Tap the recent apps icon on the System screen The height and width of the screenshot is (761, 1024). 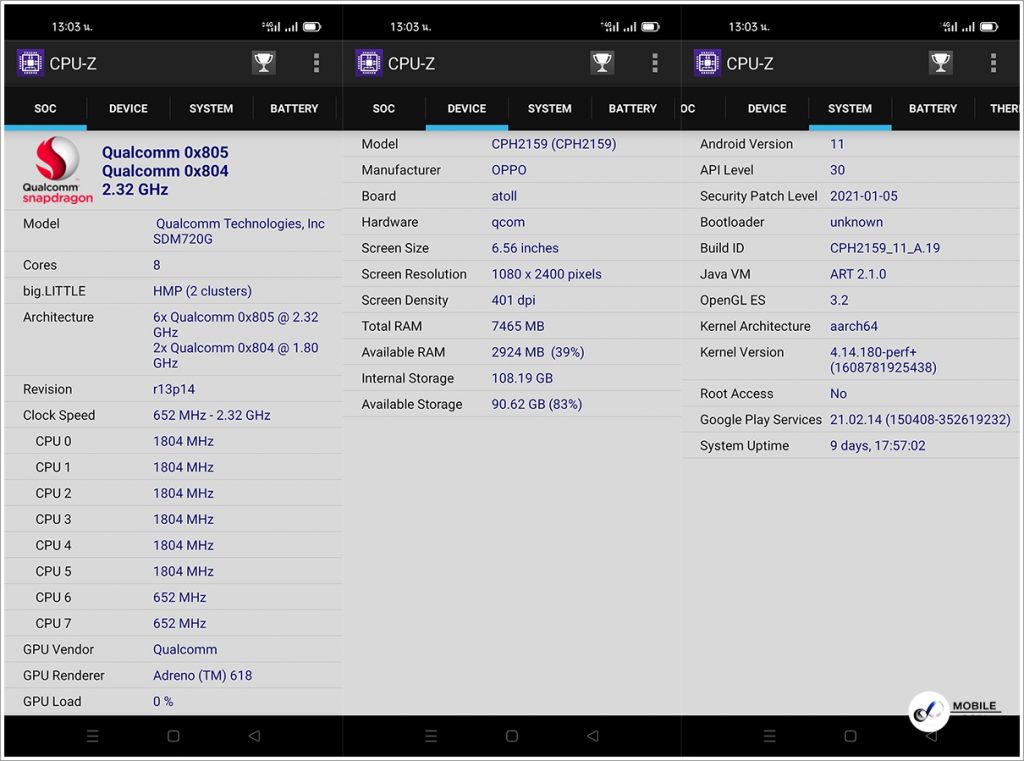770,736
